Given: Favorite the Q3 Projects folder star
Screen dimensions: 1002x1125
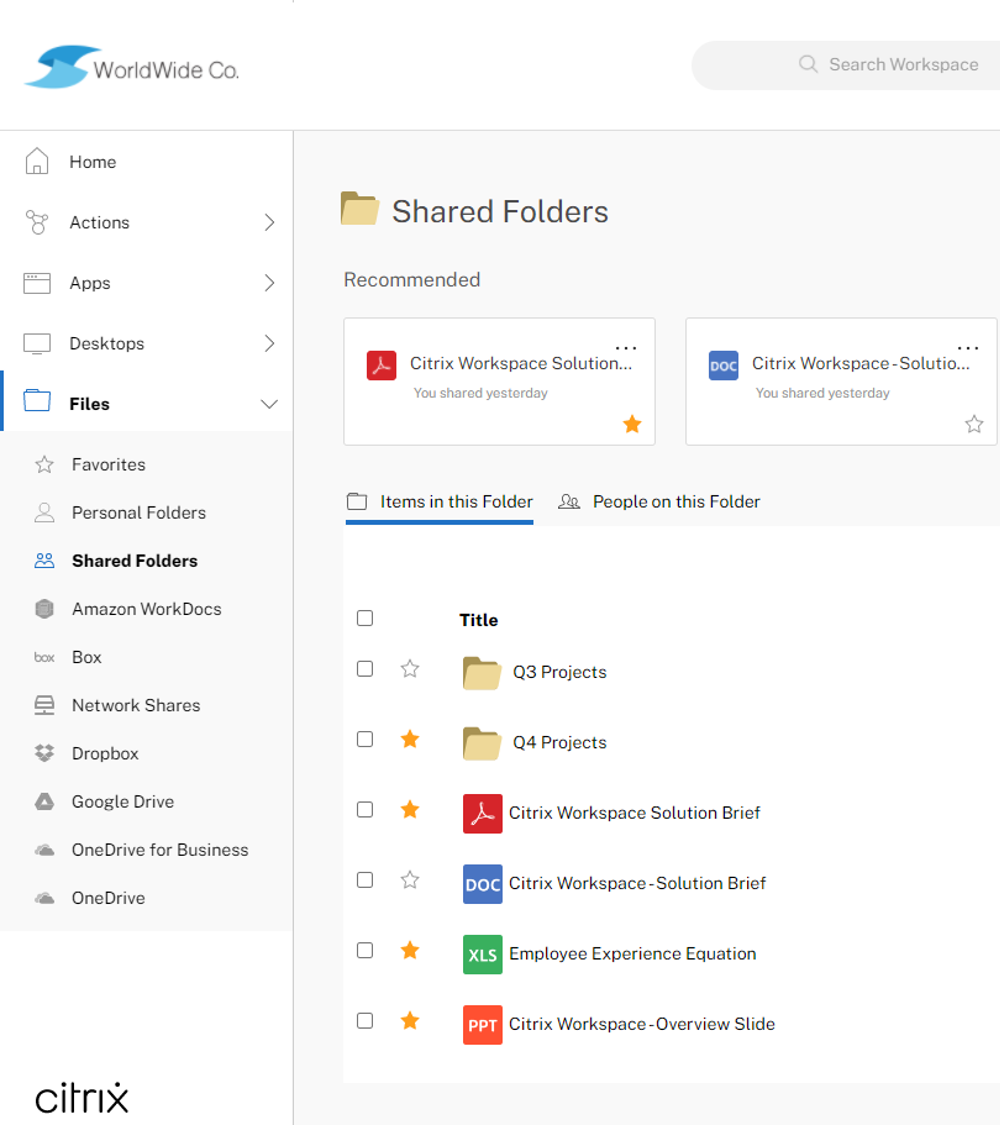Looking at the screenshot, I should click(410, 669).
